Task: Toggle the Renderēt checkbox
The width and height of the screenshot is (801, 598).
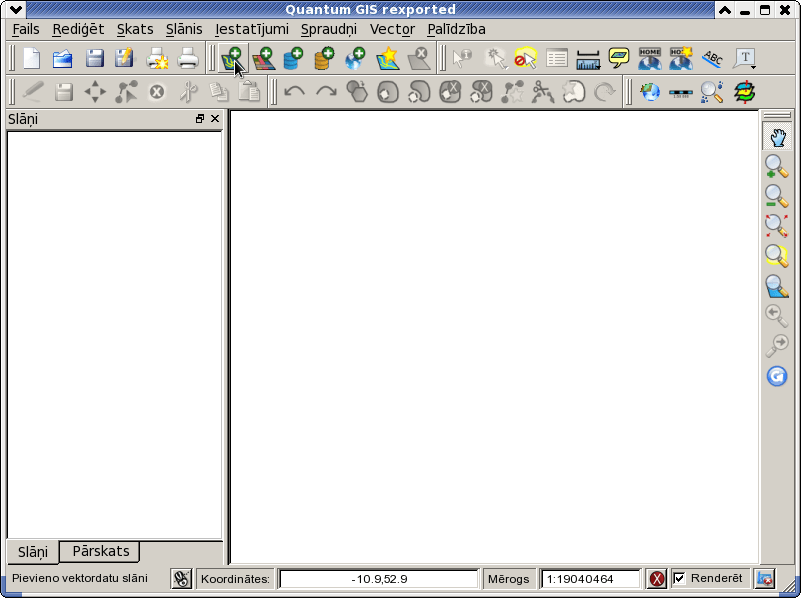Action: [x=679, y=579]
